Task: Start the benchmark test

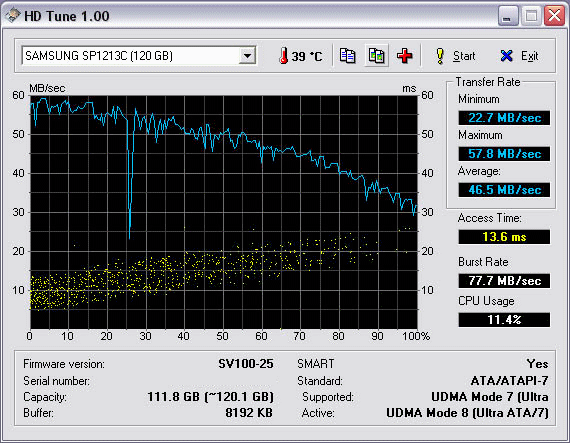Action: point(455,56)
